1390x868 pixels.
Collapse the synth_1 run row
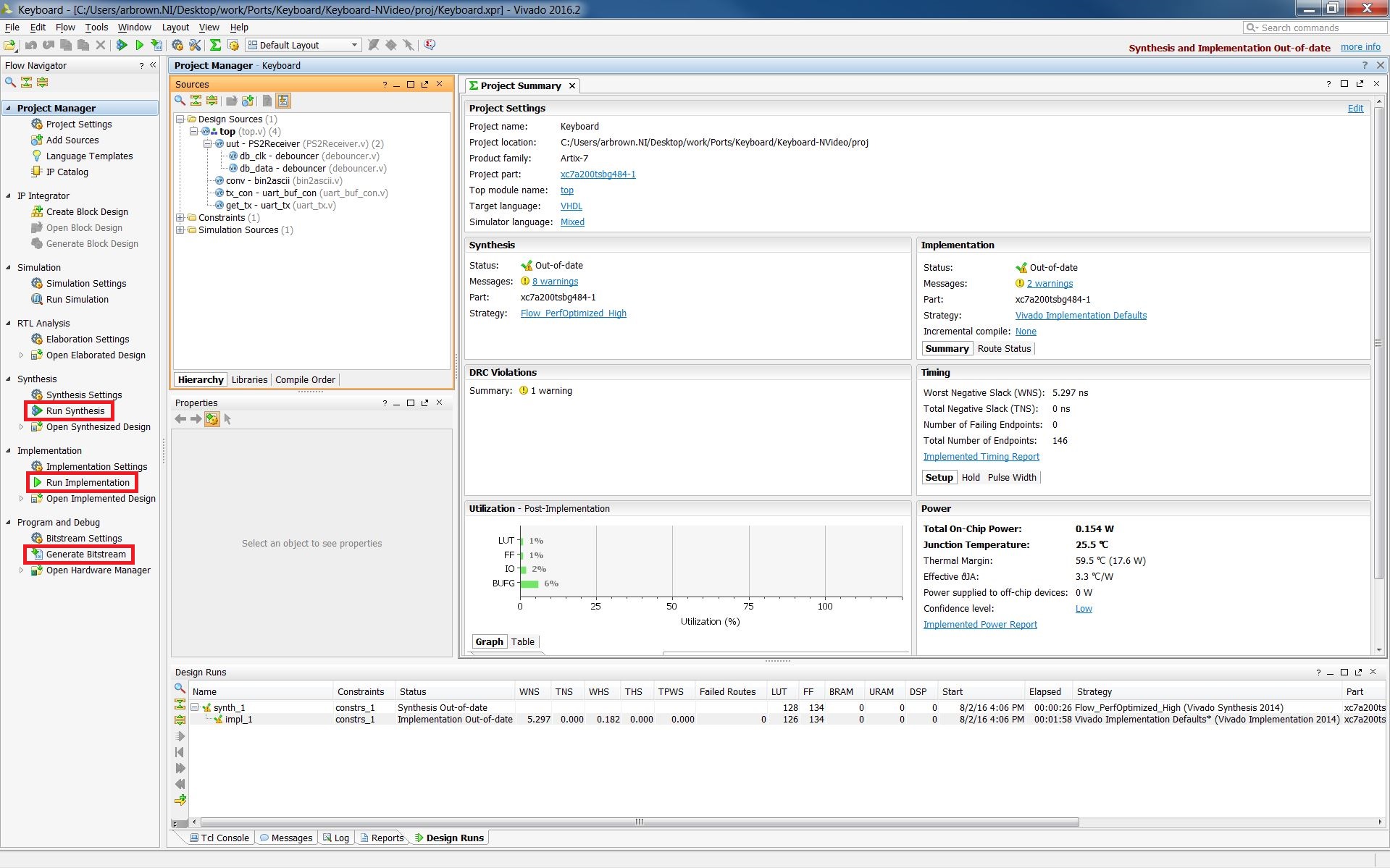(195, 707)
